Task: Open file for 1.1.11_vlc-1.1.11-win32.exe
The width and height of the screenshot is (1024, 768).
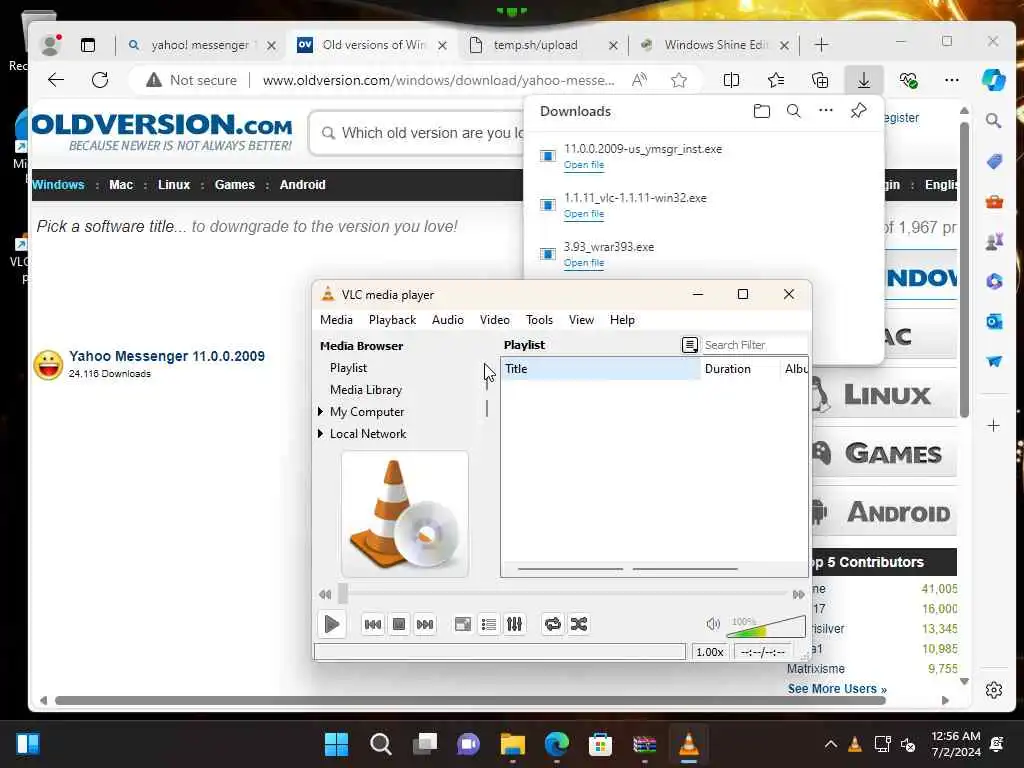Action: [x=584, y=214]
